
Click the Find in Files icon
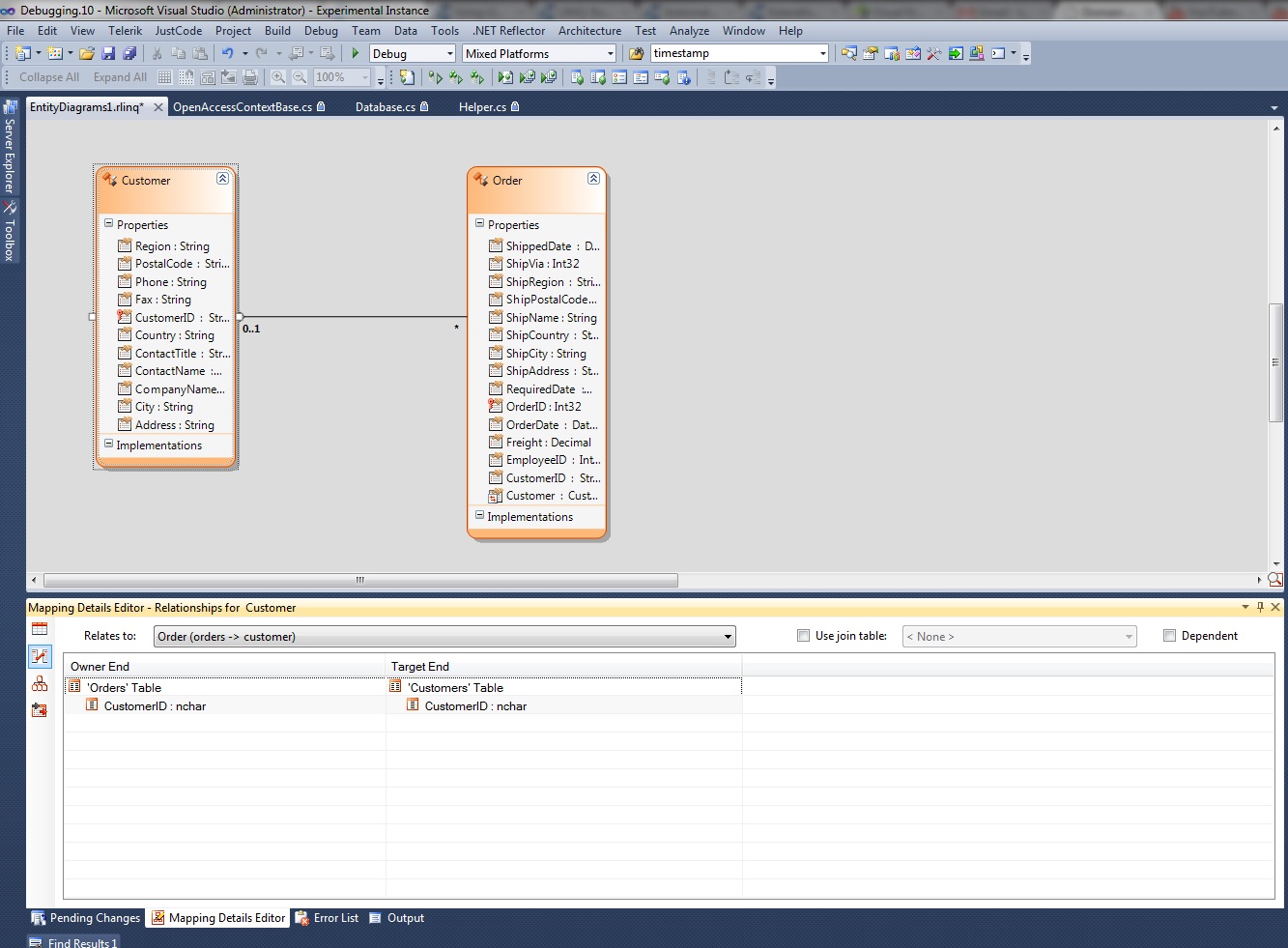coord(636,54)
